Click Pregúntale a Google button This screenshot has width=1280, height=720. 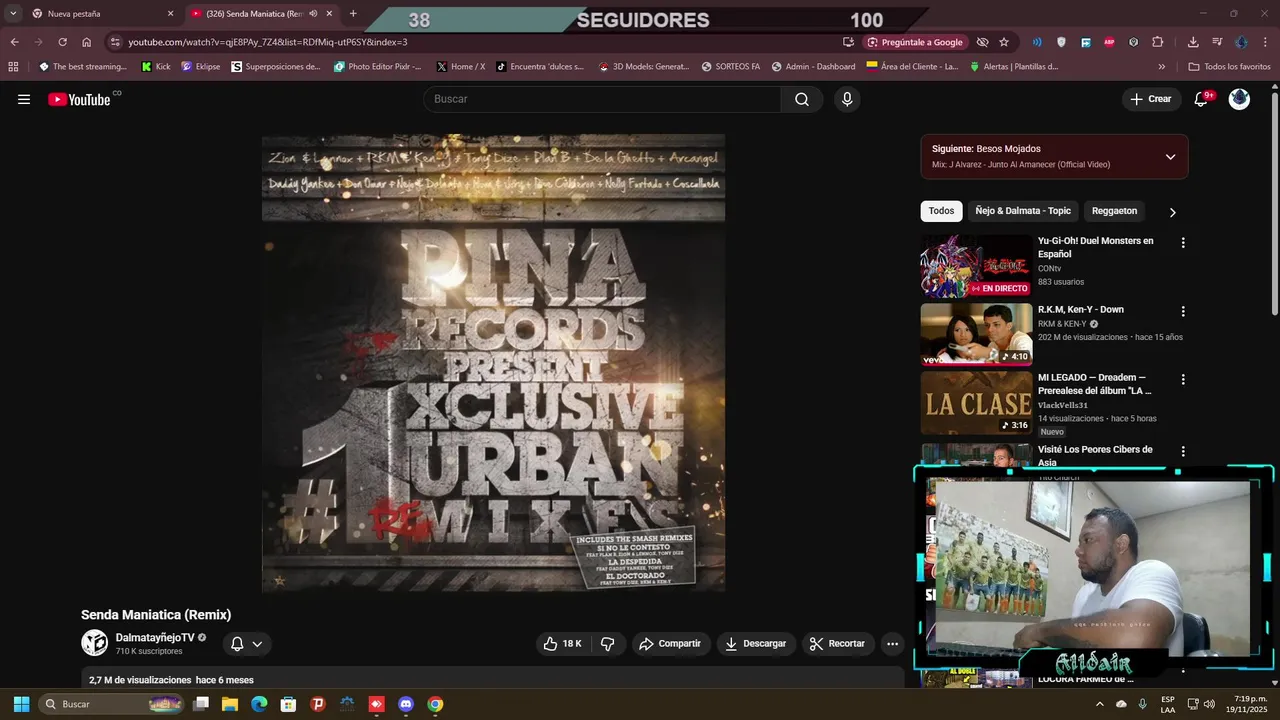point(915,42)
